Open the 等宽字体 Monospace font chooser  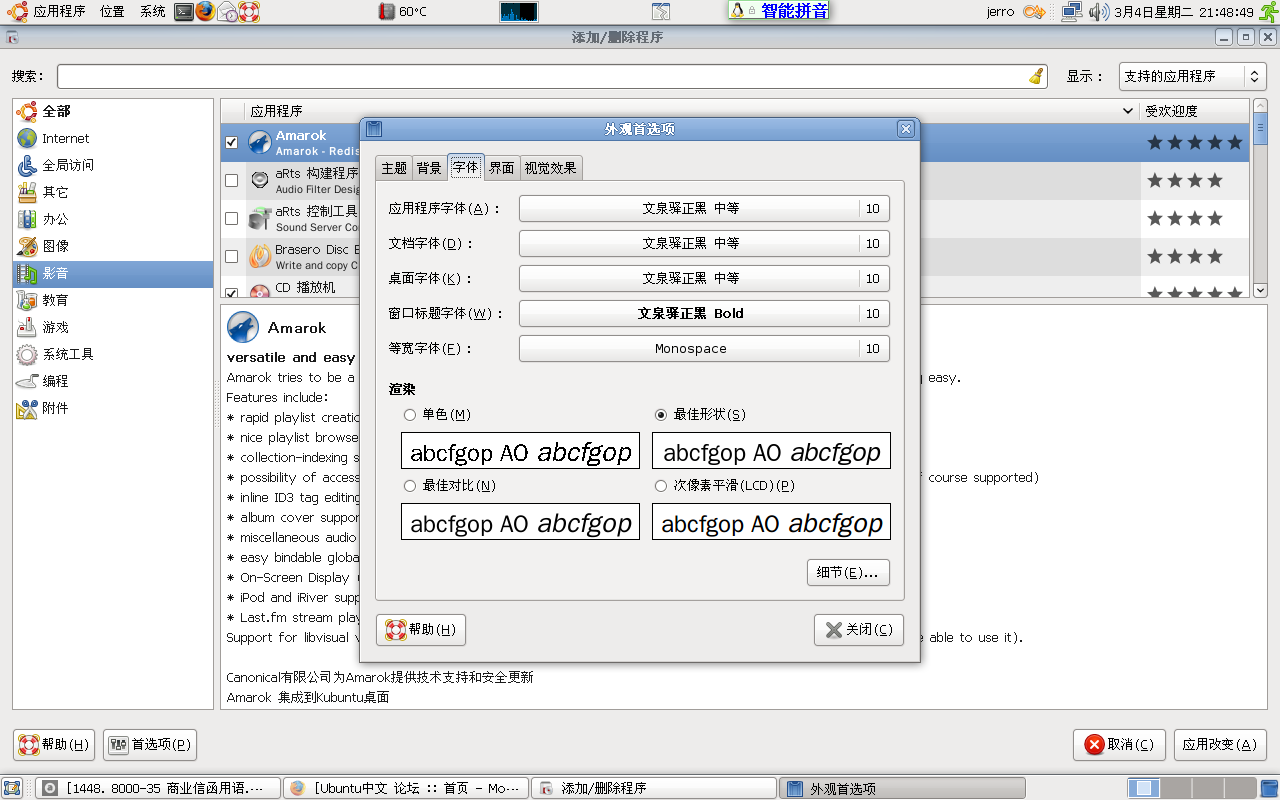pyautogui.click(x=704, y=348)
